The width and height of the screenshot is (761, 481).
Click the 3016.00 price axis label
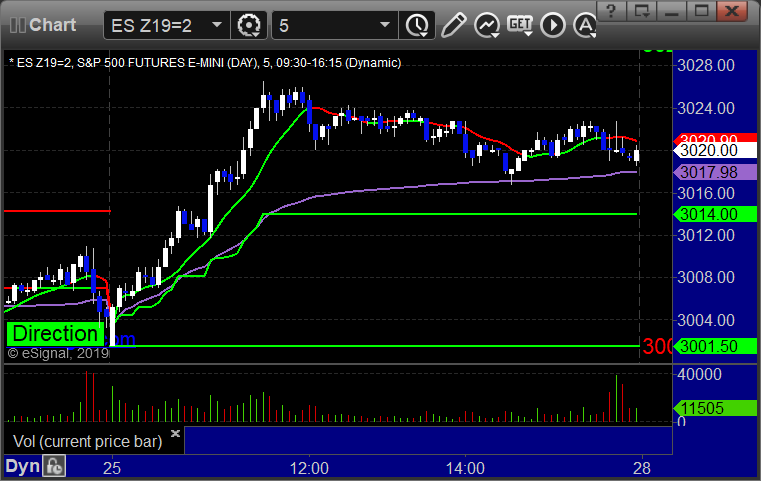point(706,193)
